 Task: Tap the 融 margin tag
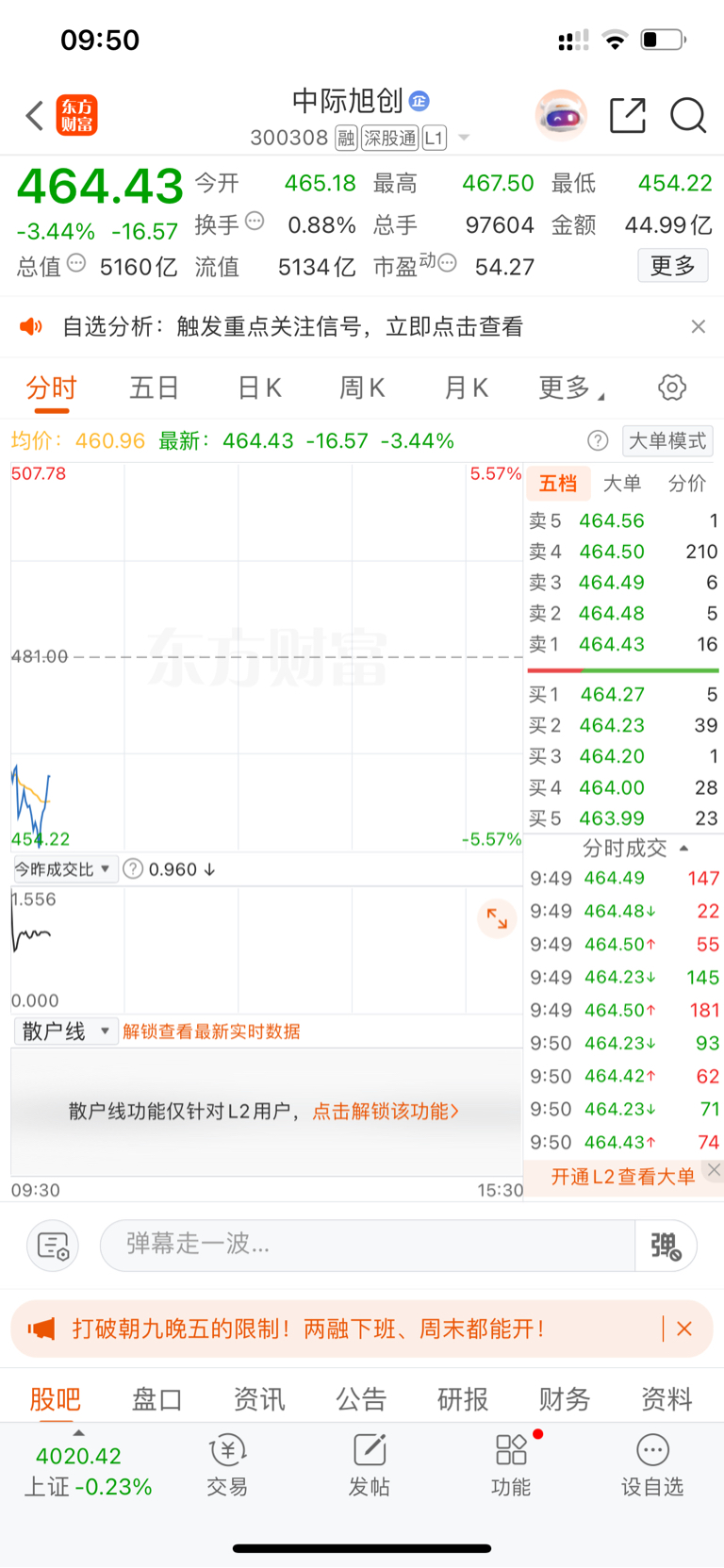point(346,139)
